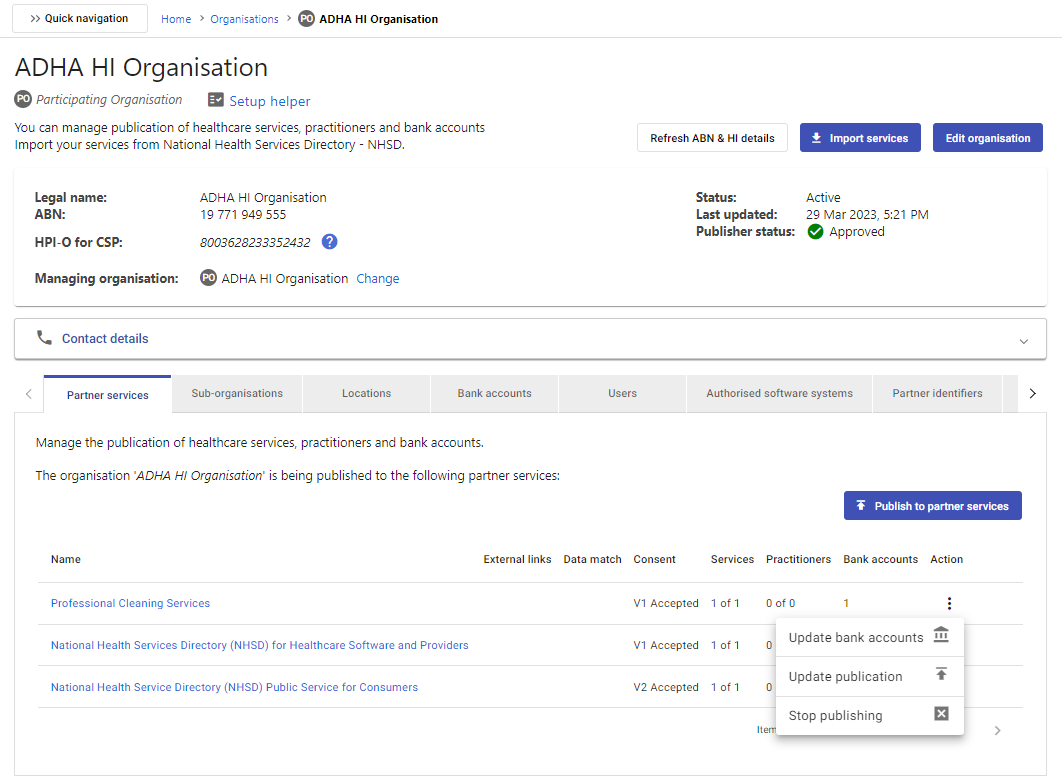Click the Name column header
Image resolution: width=1062 pixels, height=783 pixels.
click(x=66, y=559)
